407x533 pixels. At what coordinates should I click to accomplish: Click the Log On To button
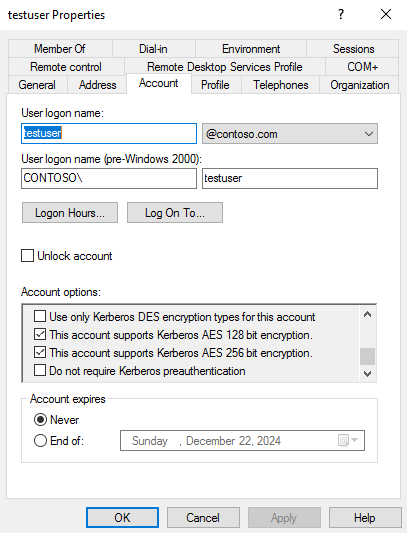pos(175,213)
